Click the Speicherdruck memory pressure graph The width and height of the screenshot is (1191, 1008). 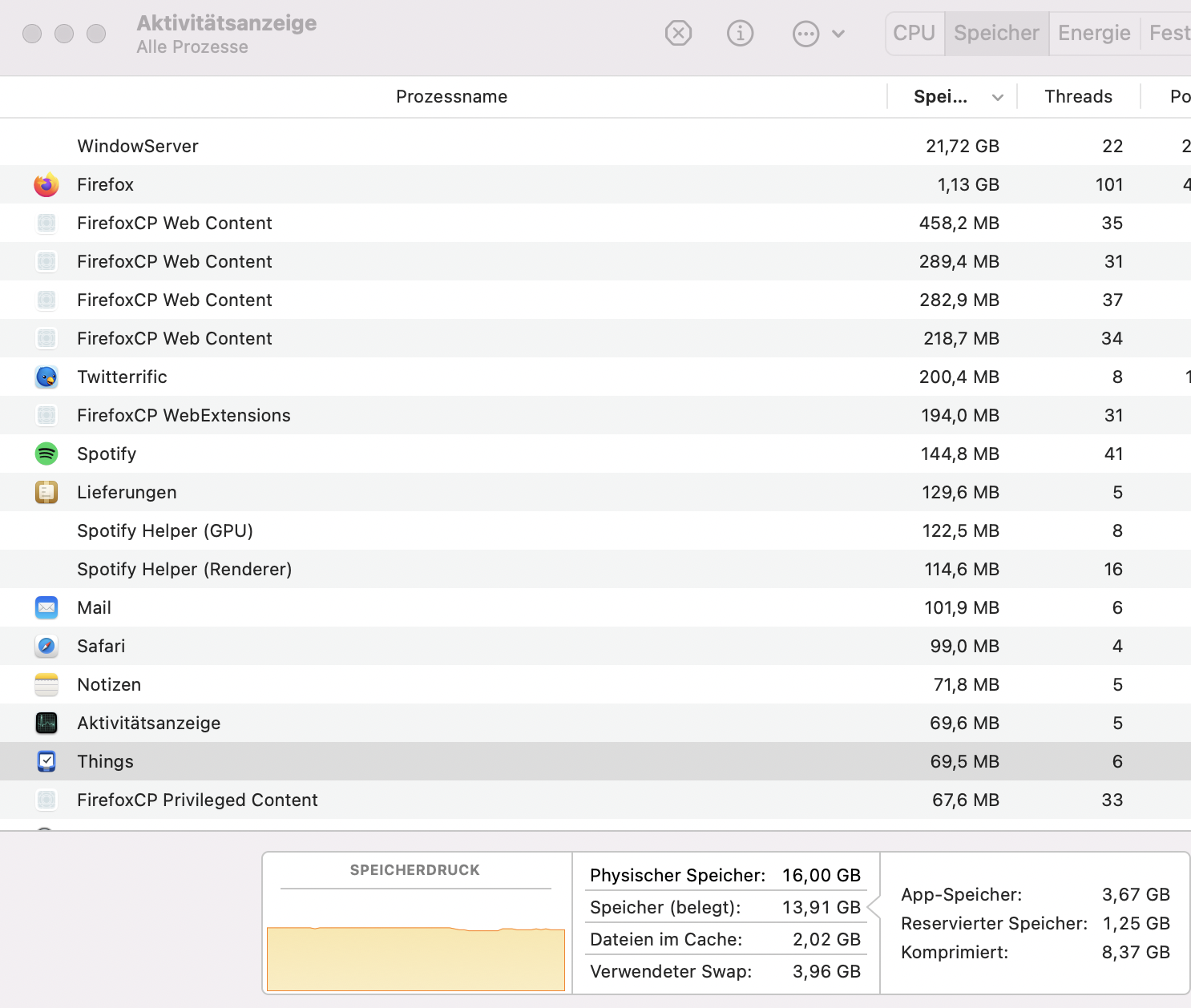[416, 959]
